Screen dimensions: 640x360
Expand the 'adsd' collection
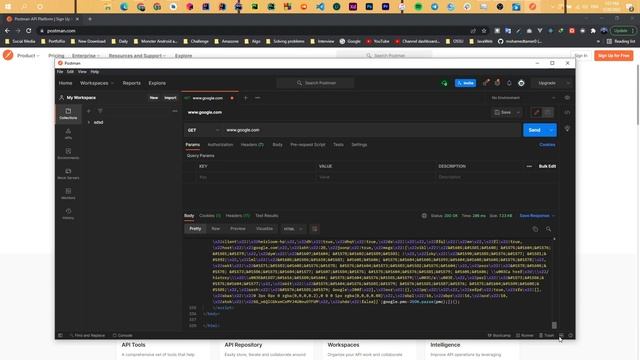click(x=89, y=122)
